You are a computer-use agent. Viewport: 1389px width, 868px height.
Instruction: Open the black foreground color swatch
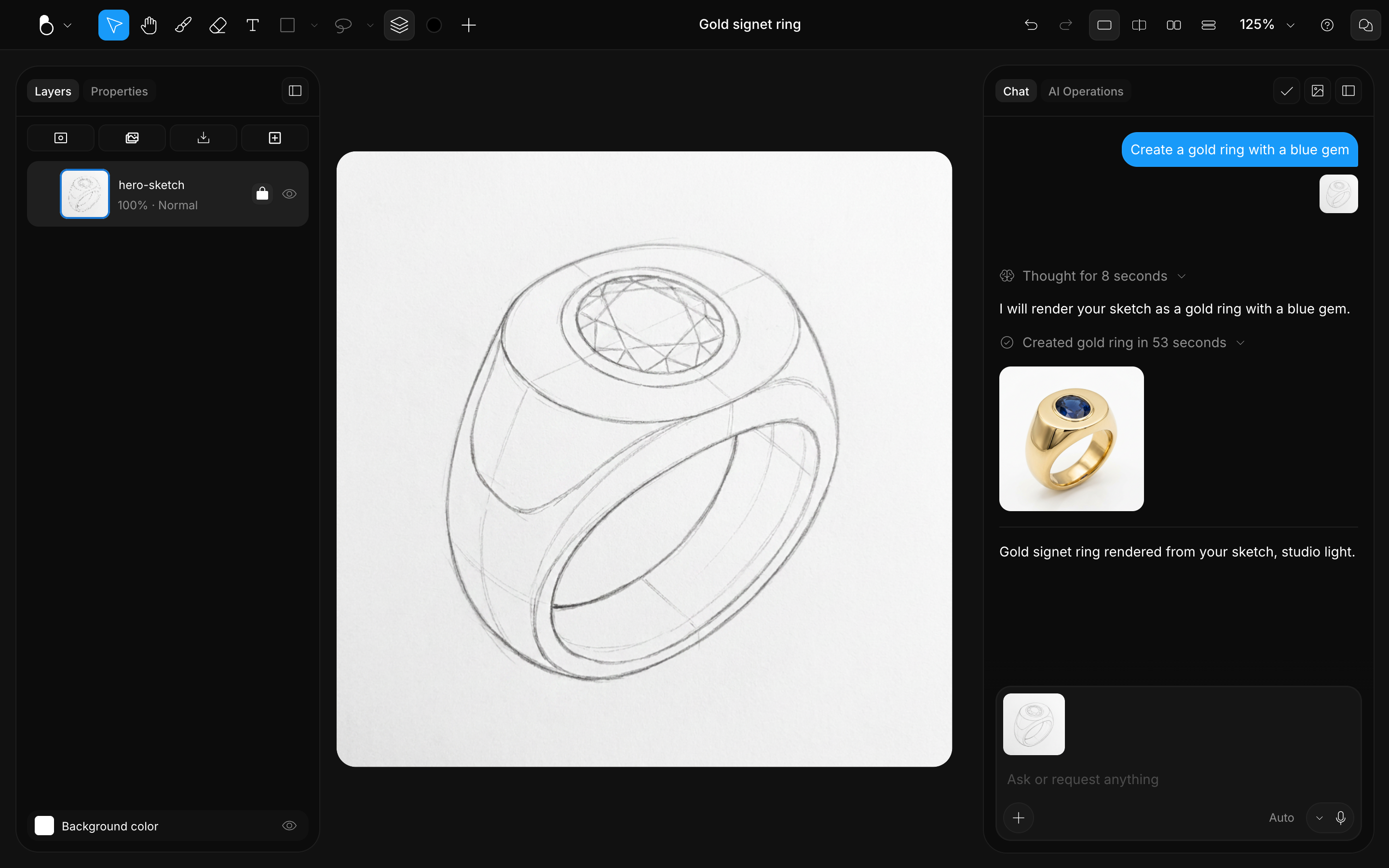pyautogui.click(x=434, y=25)
